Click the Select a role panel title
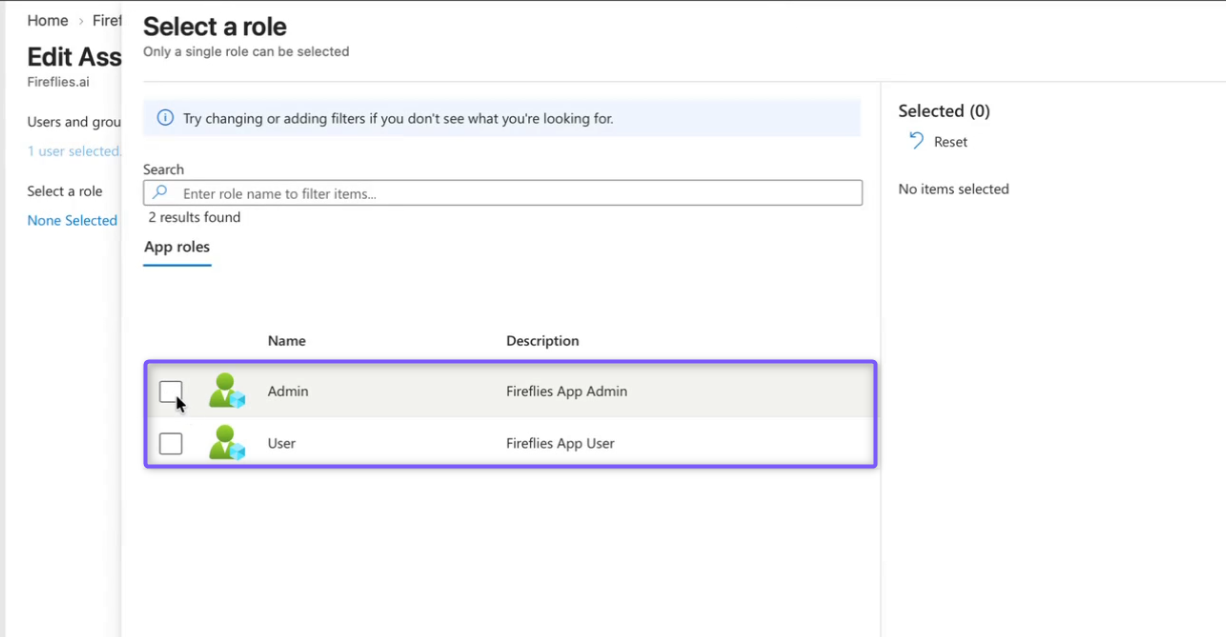 coord(215,27)
